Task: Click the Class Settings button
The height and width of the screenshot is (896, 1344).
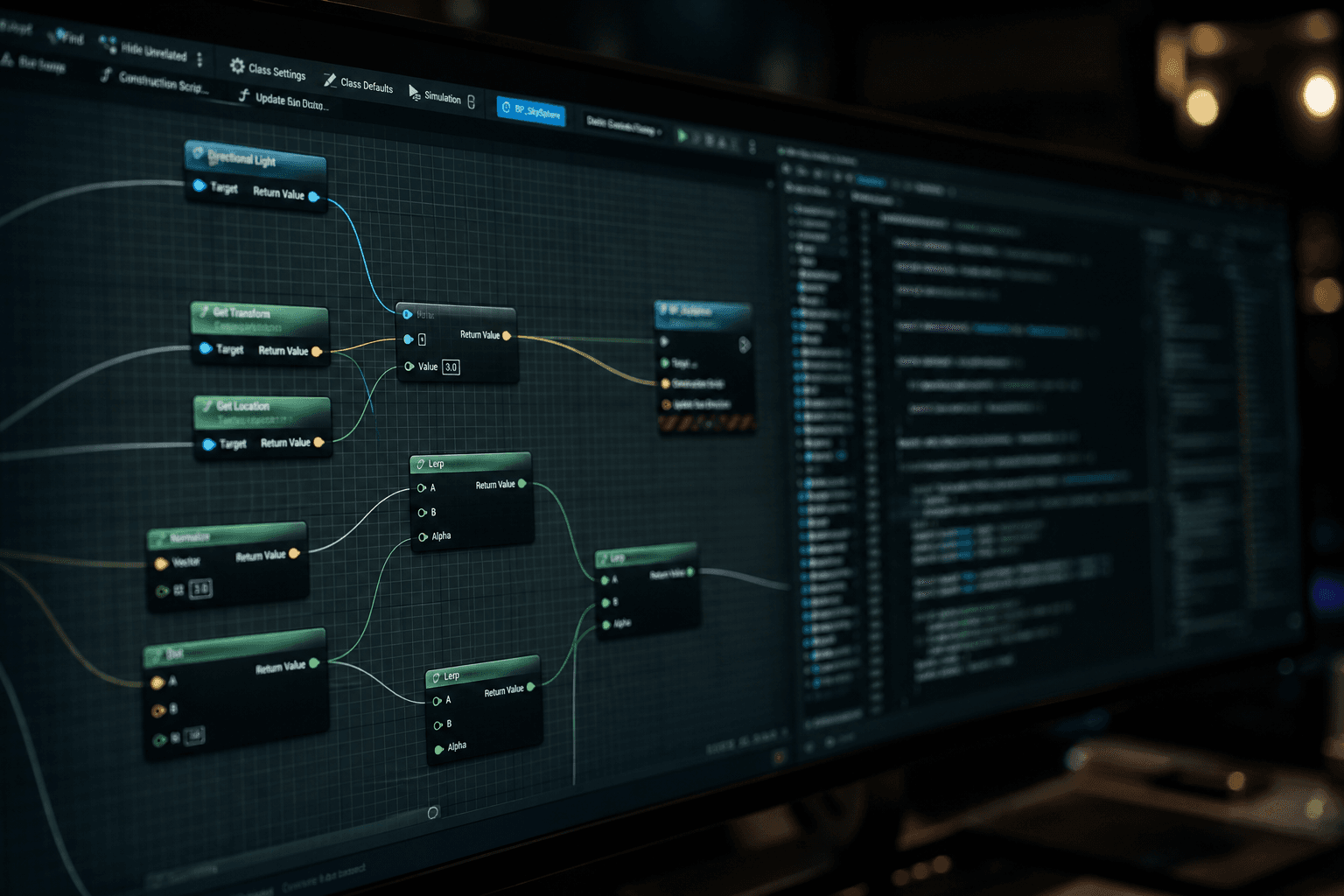Action: pos(268,69)
